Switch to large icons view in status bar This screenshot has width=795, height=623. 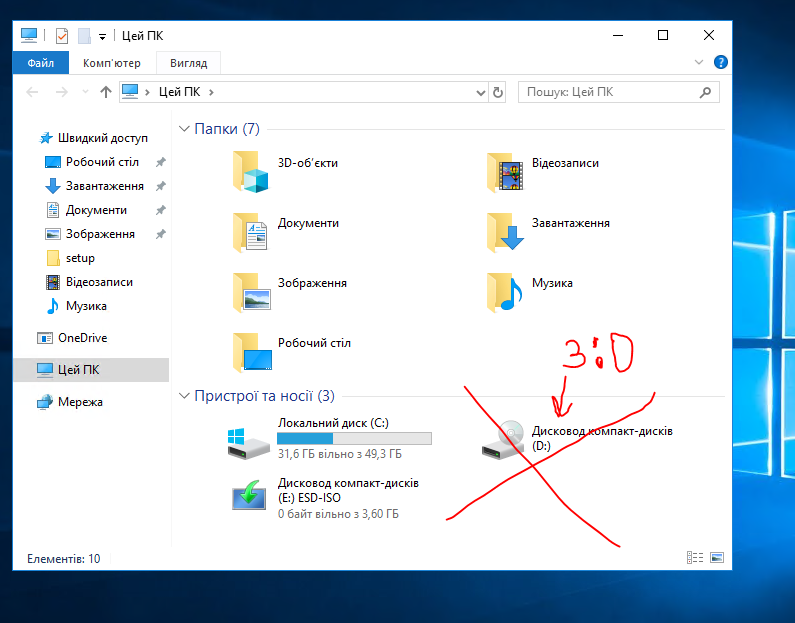click(716, 558)
